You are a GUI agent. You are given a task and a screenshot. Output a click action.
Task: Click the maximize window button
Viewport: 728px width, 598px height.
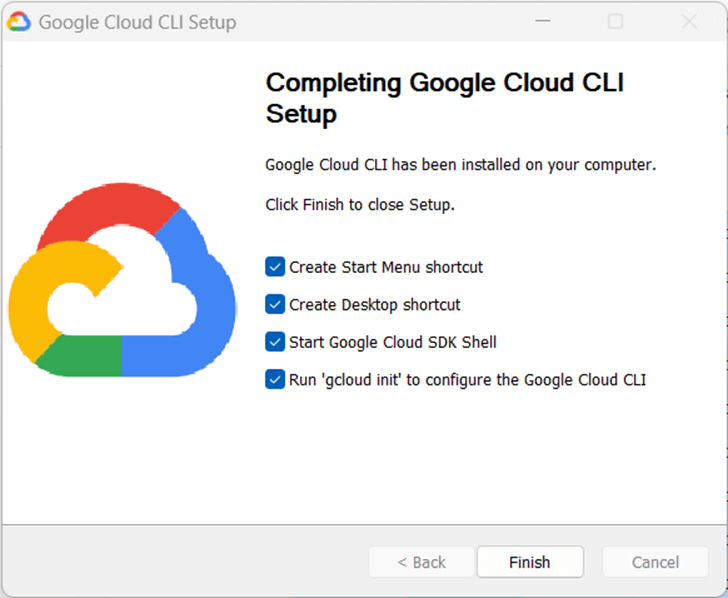tap(616, 21)
